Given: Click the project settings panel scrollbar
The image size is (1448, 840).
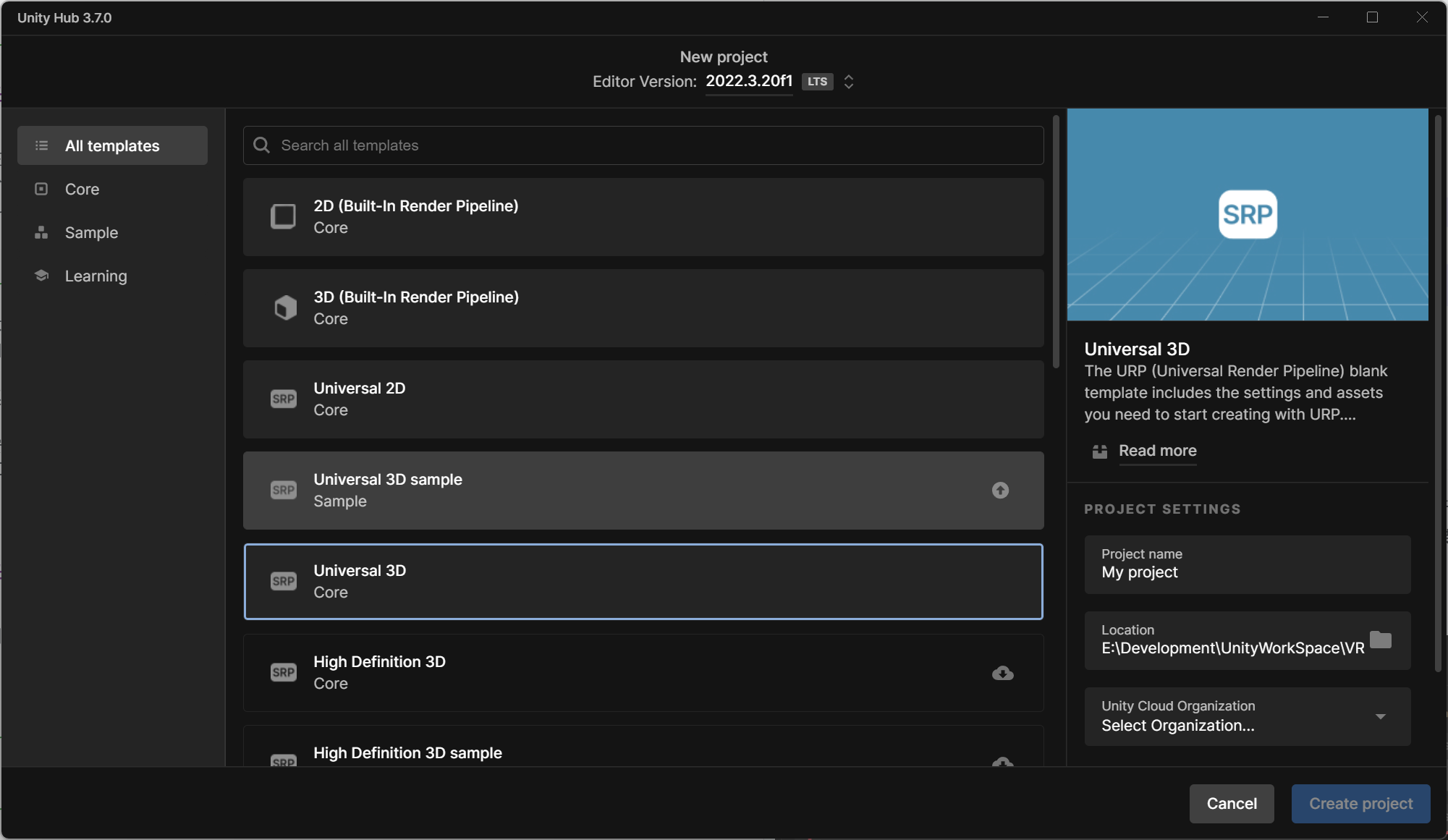Looking at the screenshot, I should click(1438, 394).
